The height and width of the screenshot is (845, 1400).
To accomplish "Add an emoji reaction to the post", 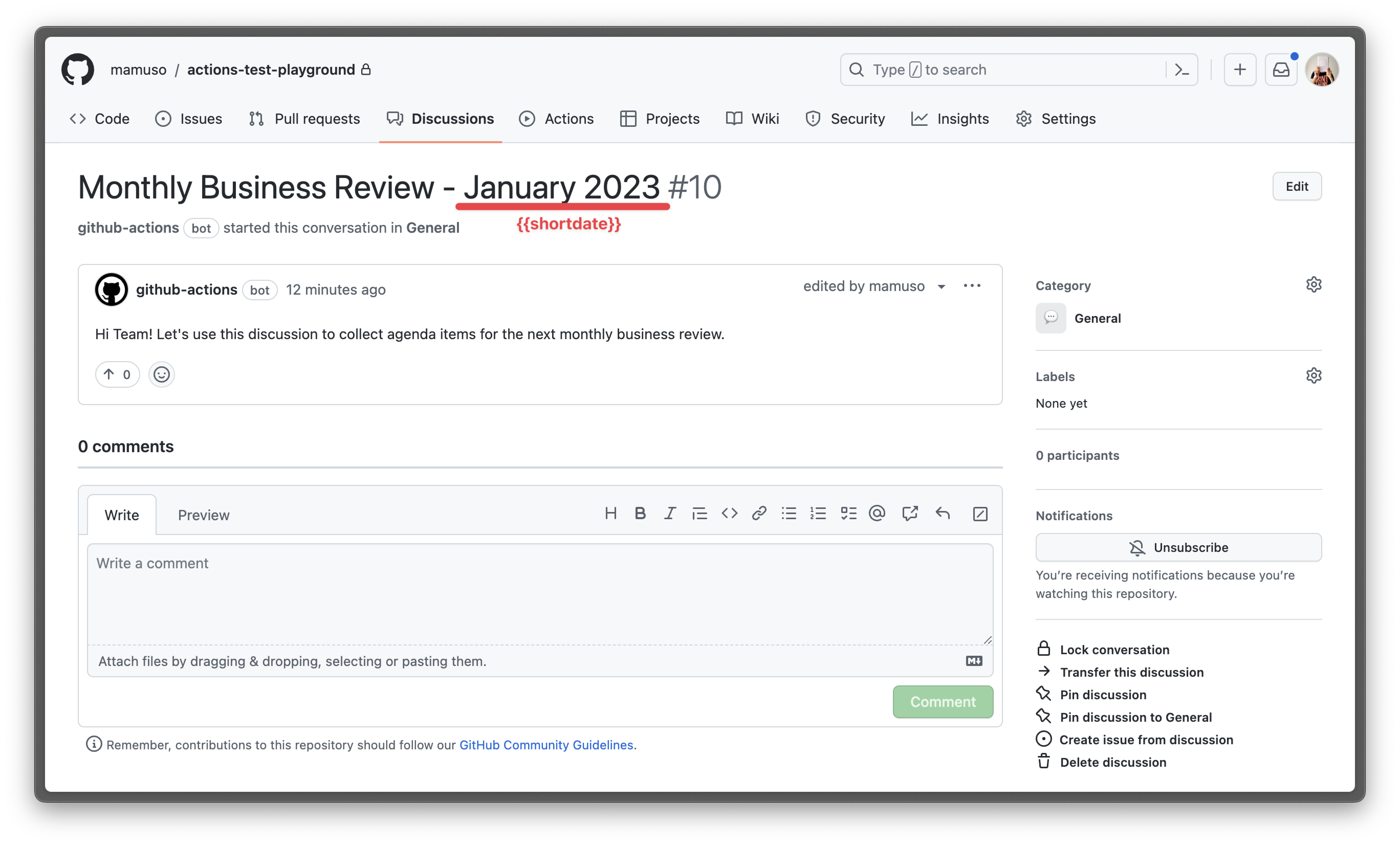I will [x=161, y=375].
